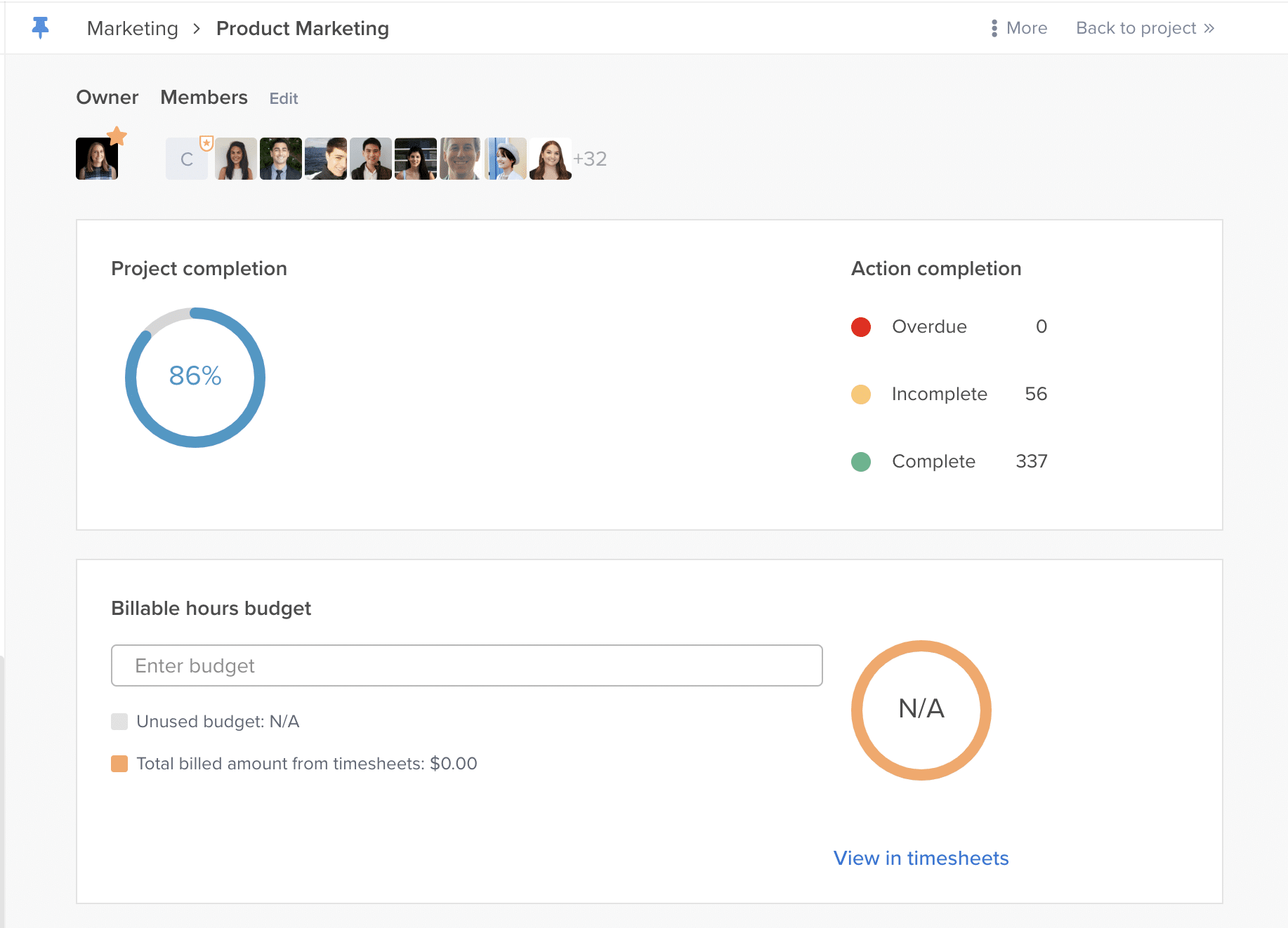Screen dimensions: 1288x928
Task: Click the owner's profile photo
Action: 96,158
